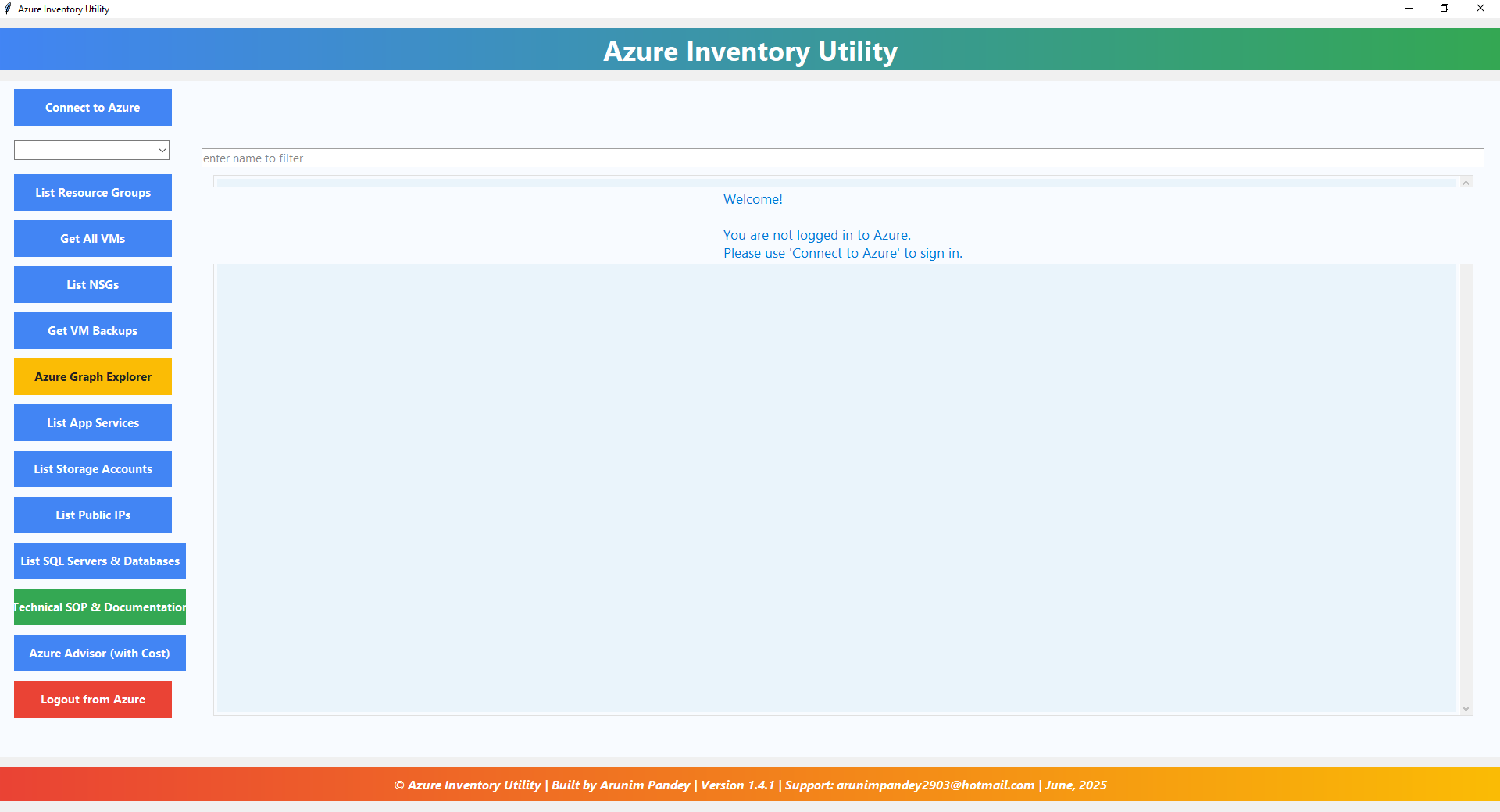Click inside the name filter field

[x=547, y=158]
